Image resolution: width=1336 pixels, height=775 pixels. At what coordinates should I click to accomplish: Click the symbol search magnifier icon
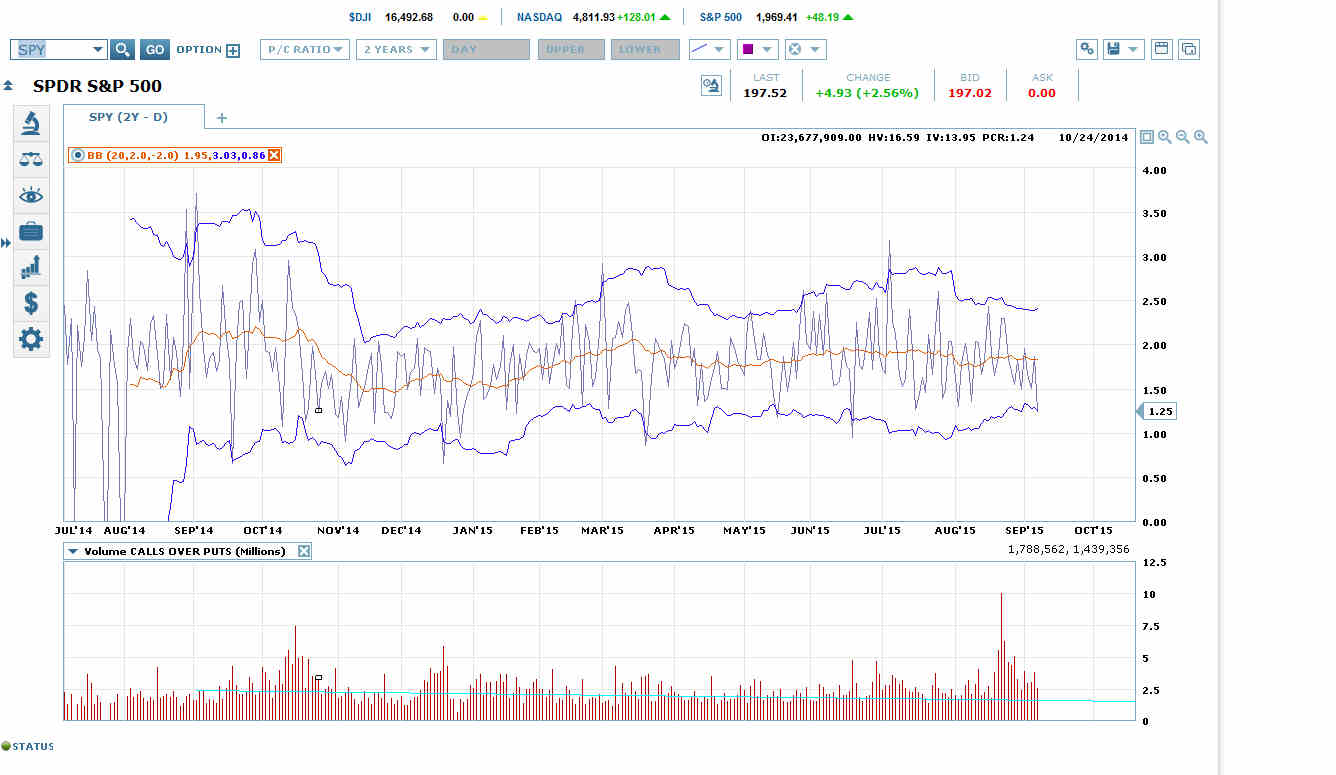tap(122, 50)
